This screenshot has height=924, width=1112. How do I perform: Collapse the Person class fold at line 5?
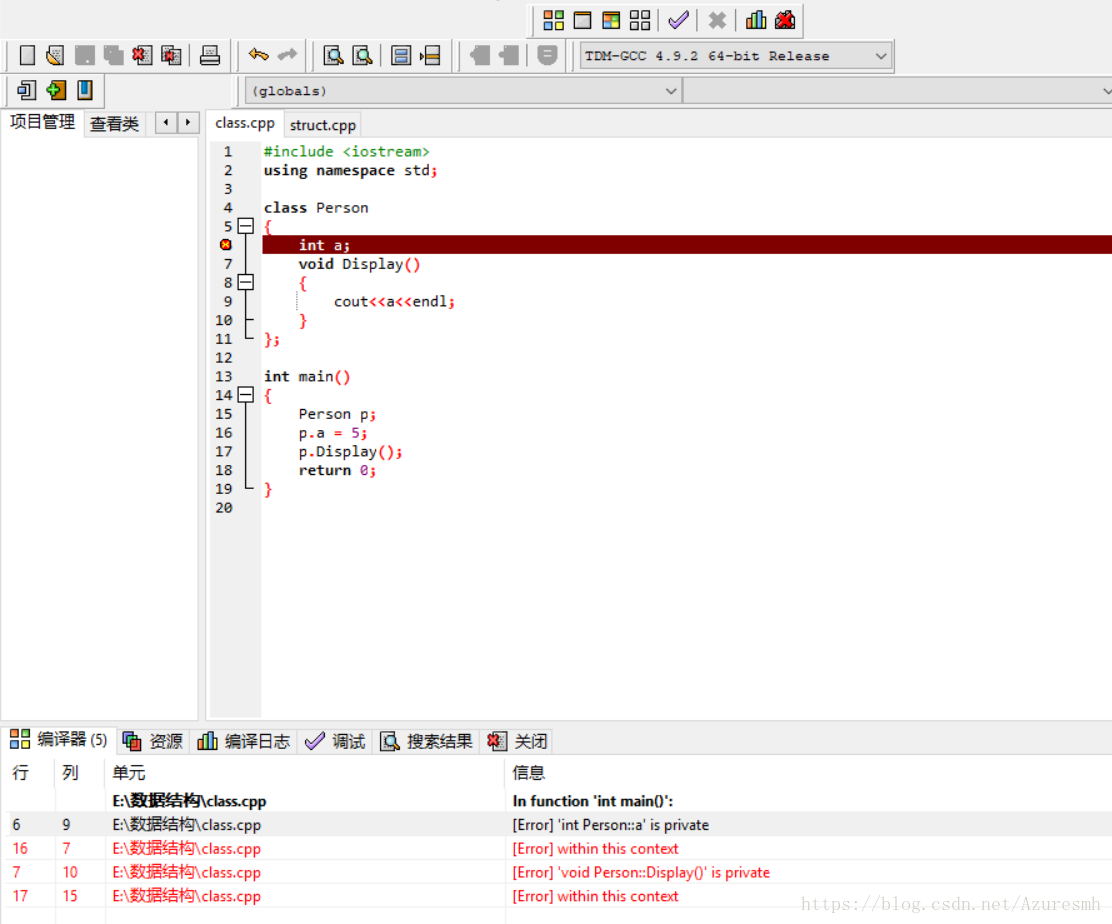245,226
